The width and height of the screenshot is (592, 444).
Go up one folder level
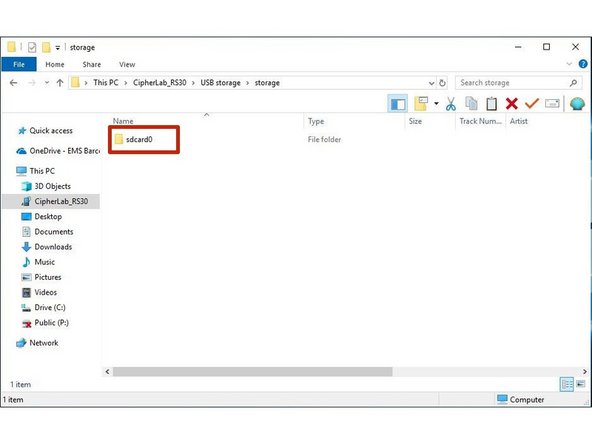tap(60, 83)
